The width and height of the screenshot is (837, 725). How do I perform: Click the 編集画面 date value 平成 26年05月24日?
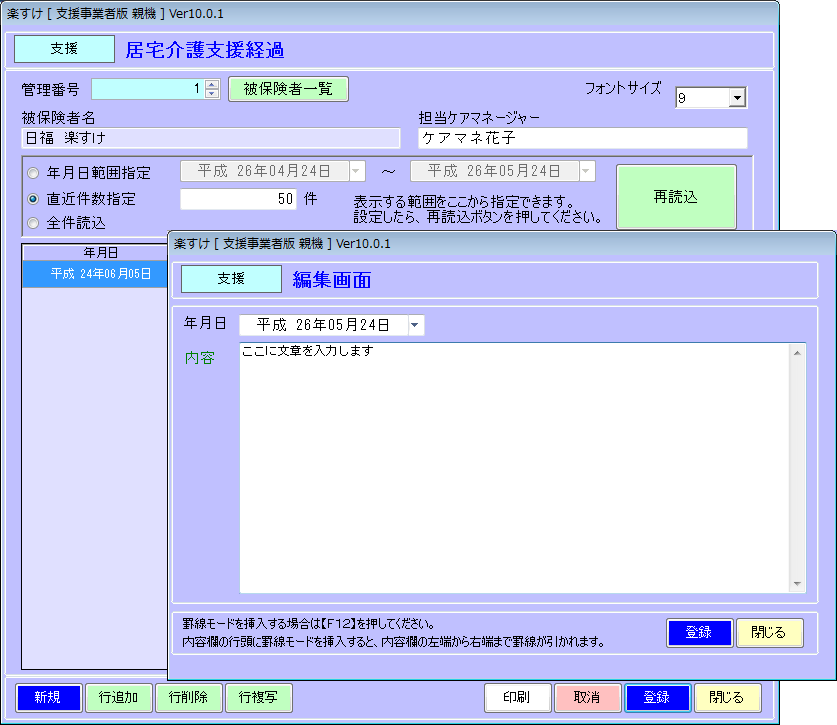click(323, 325)
